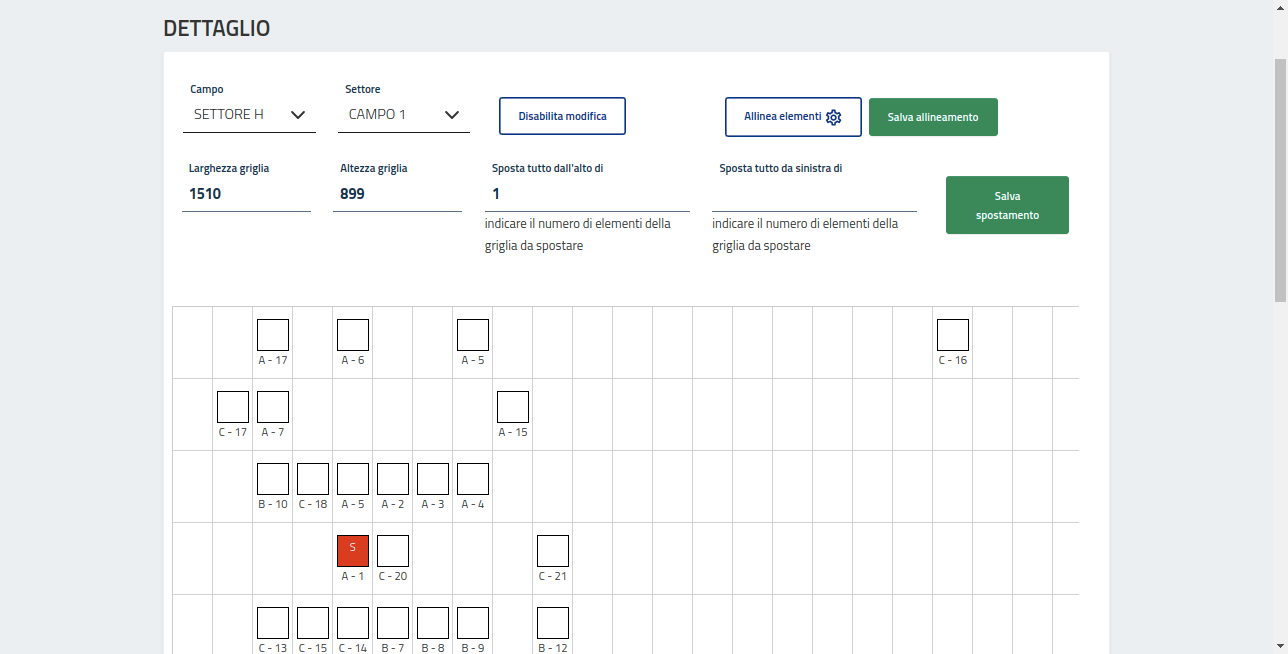1288x654 pixels.
Task: Click the page's vertical scrollbar
Action: (x=1280, y=180)
